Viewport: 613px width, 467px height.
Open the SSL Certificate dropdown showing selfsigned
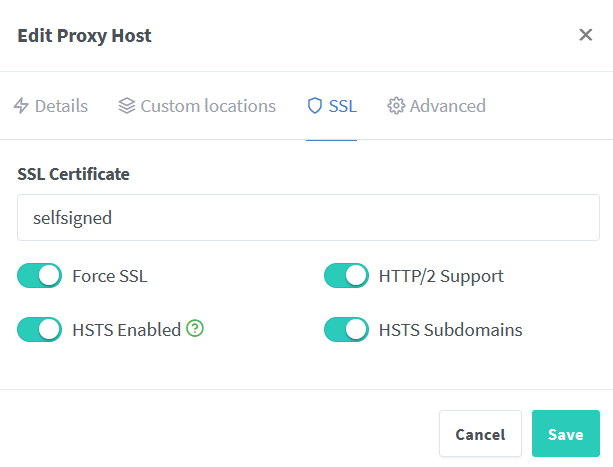point(308,218)
